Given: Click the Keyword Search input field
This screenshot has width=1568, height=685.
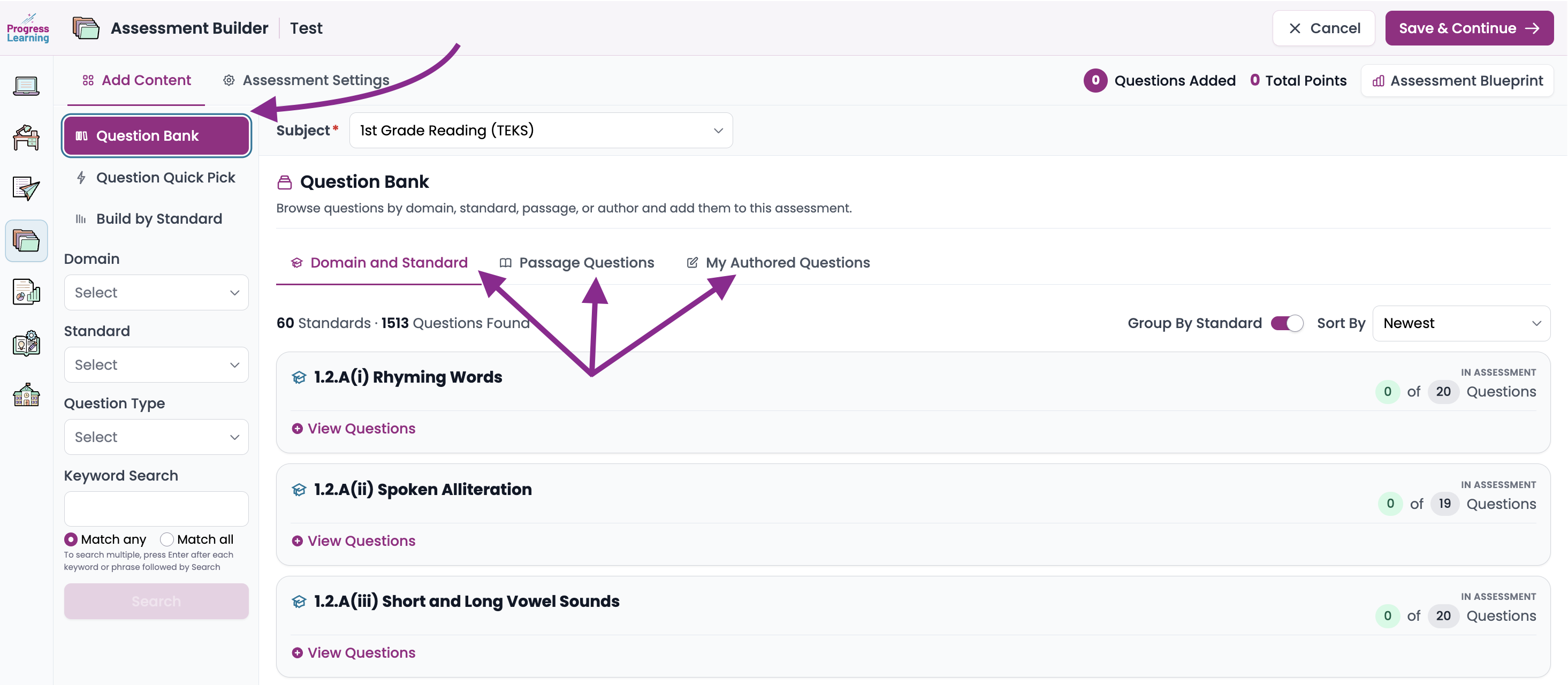Looking at the screenshot, I should (156, 509).
